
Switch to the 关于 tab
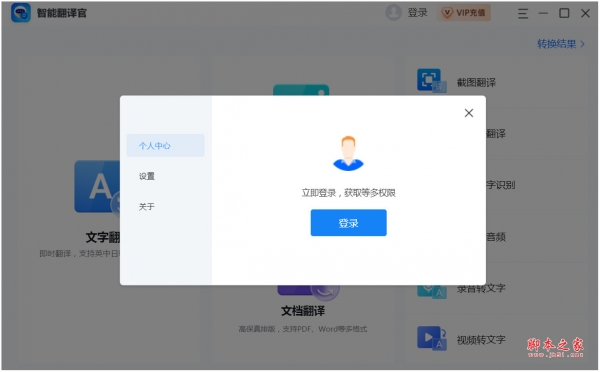(147, 207)
